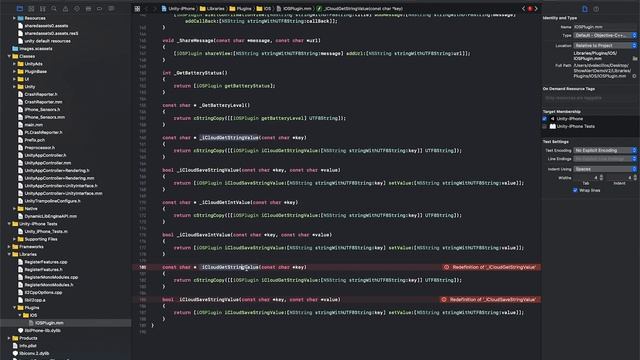Collapse the Plugins folder
This screenshot has width=640, height=360.
point(14,308)
